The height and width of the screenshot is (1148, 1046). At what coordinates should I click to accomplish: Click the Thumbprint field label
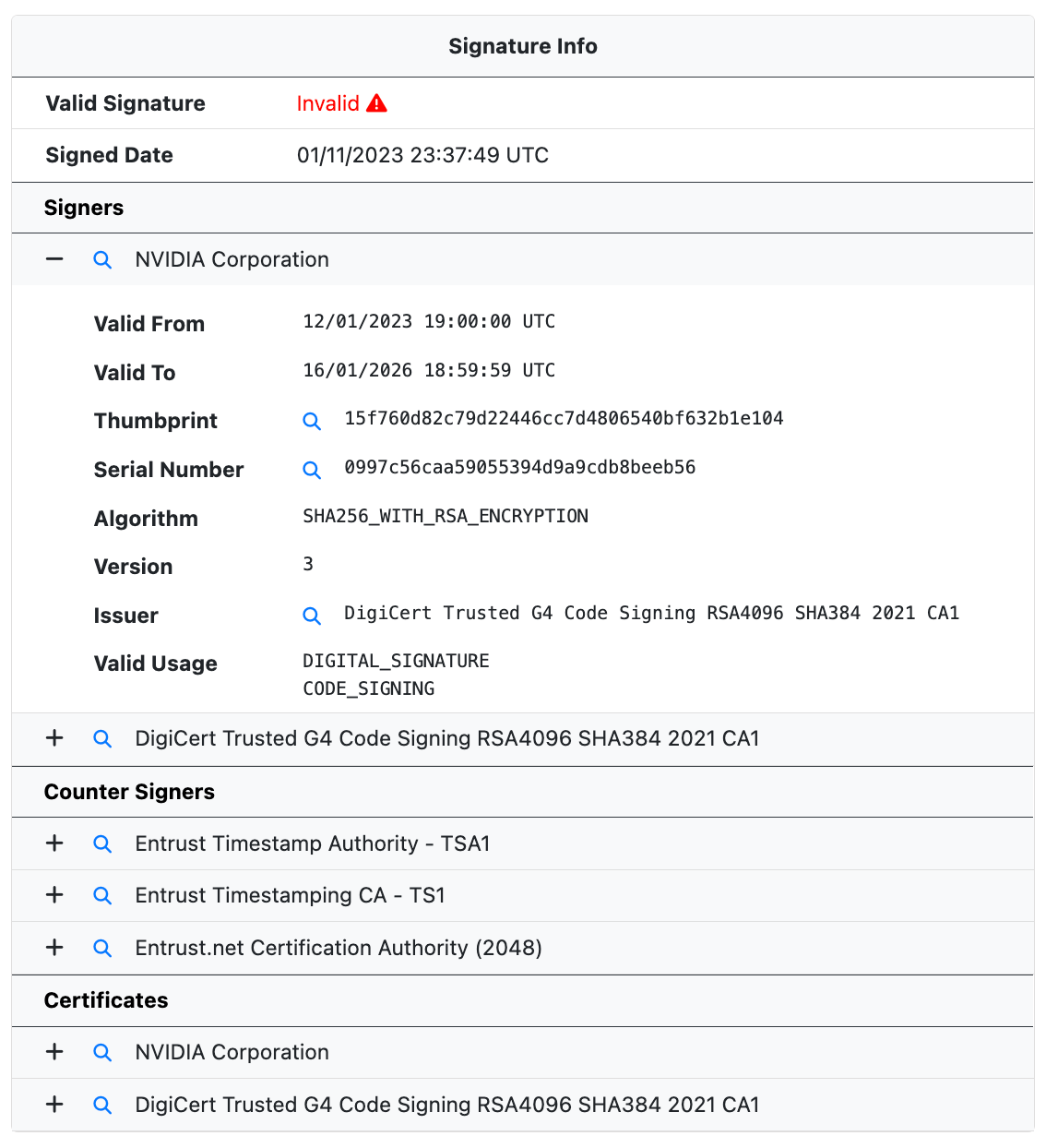tap(156, 421)
